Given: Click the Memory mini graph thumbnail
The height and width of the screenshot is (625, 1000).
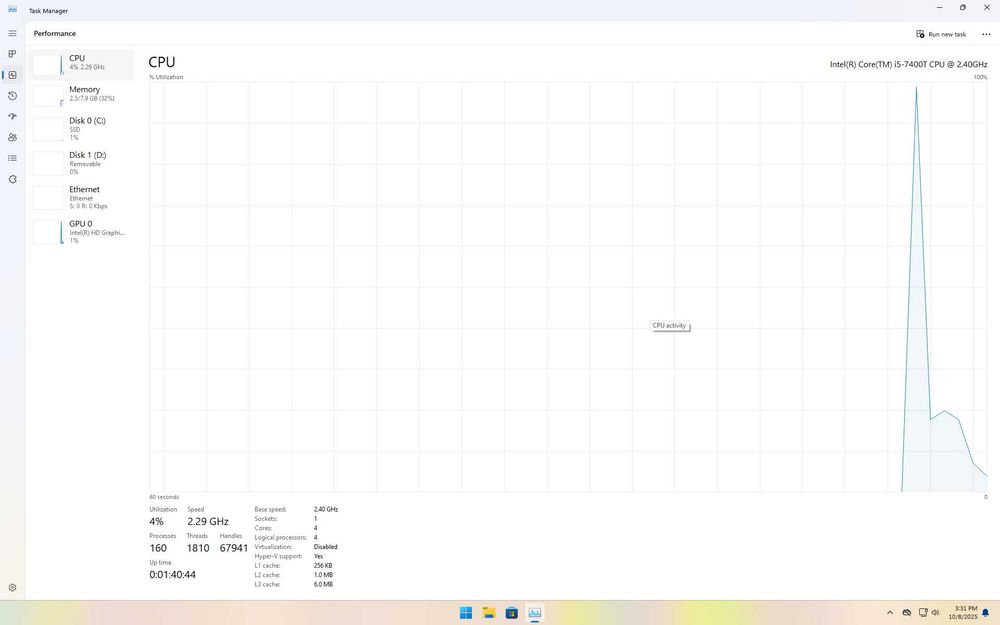Looking at the screenshot, I should coord(48,96).
